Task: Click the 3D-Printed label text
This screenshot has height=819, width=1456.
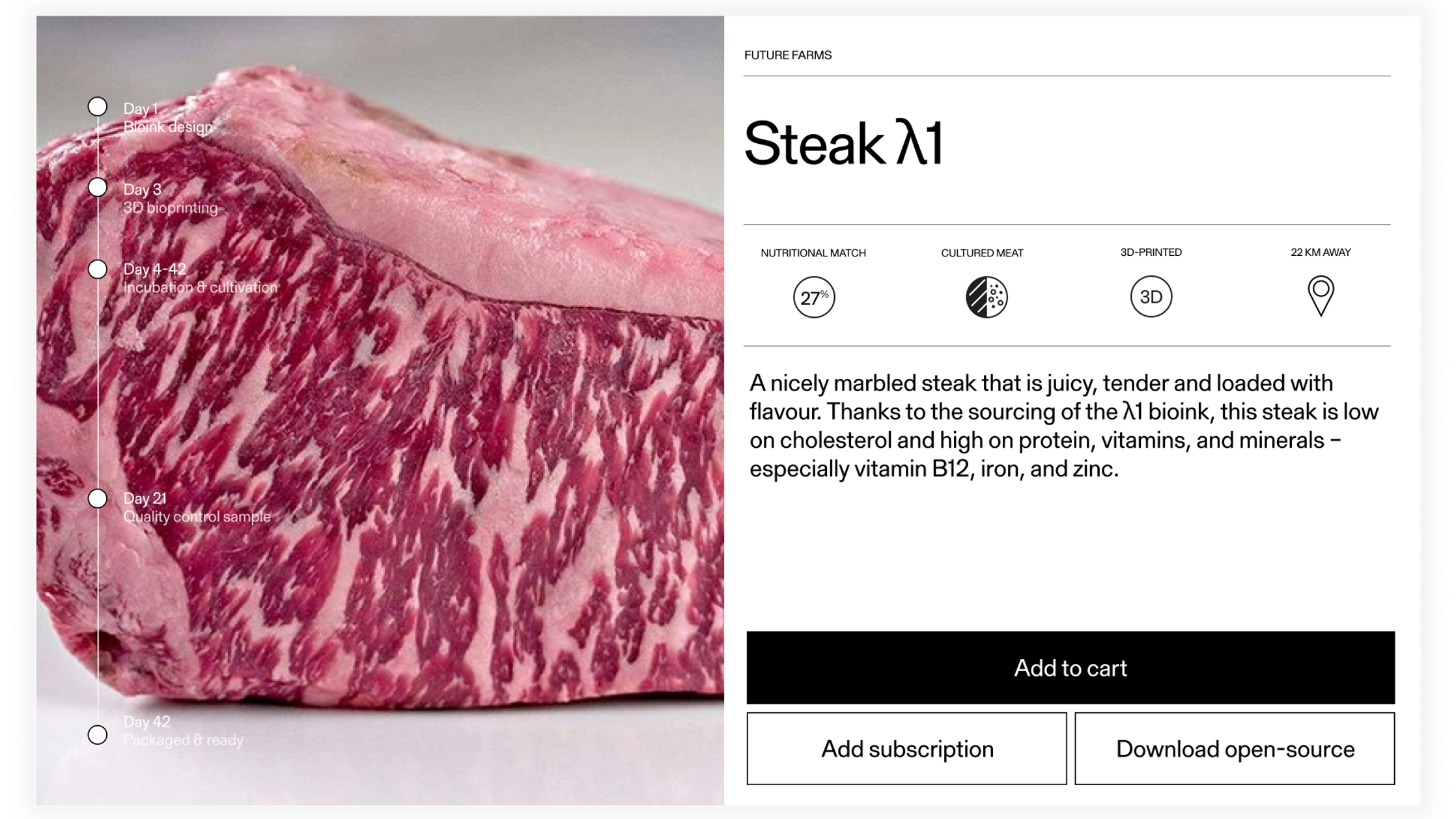Action: [1151, 253]
